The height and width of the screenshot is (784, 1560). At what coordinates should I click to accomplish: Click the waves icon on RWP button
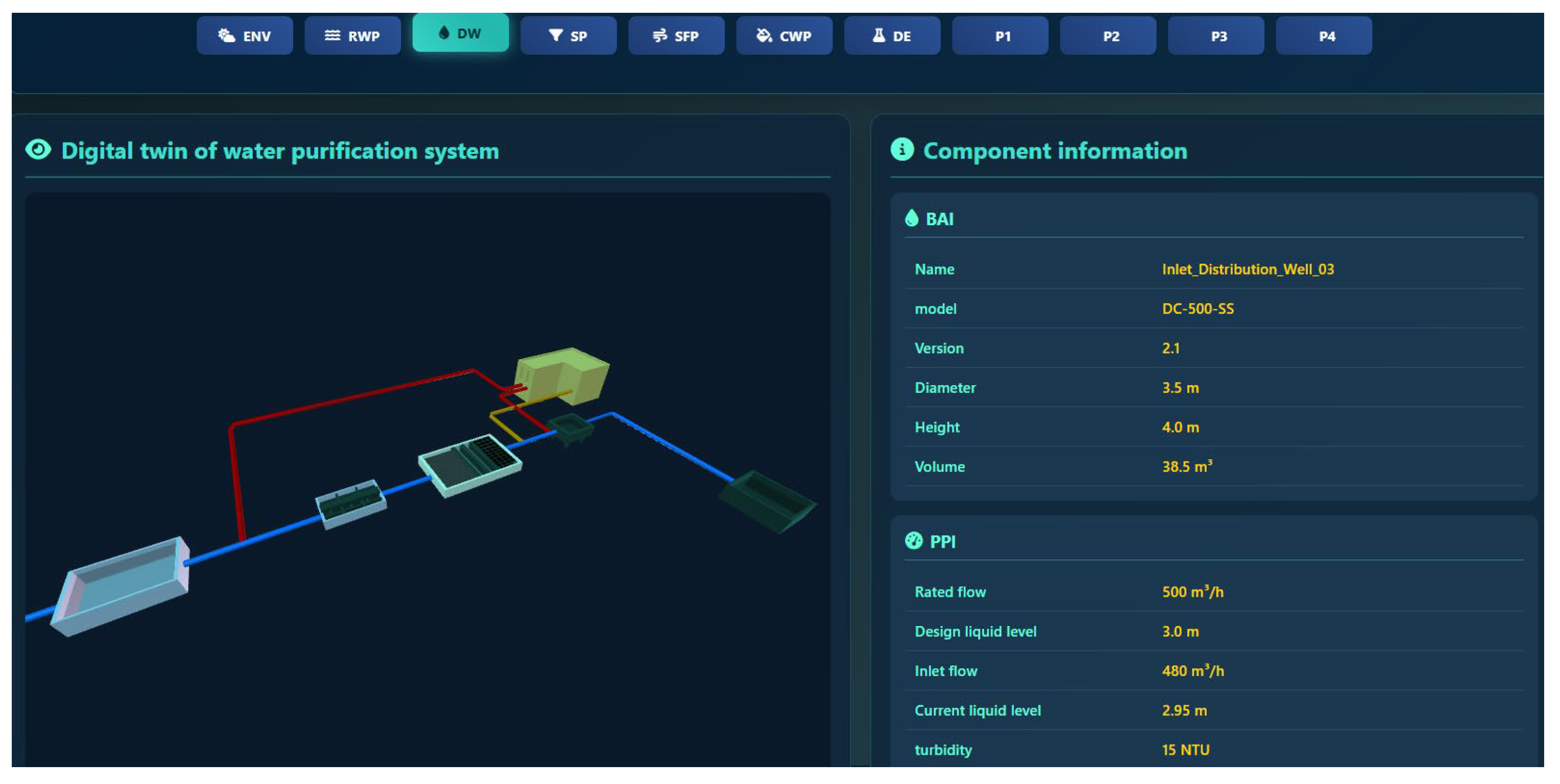(332, 36)
